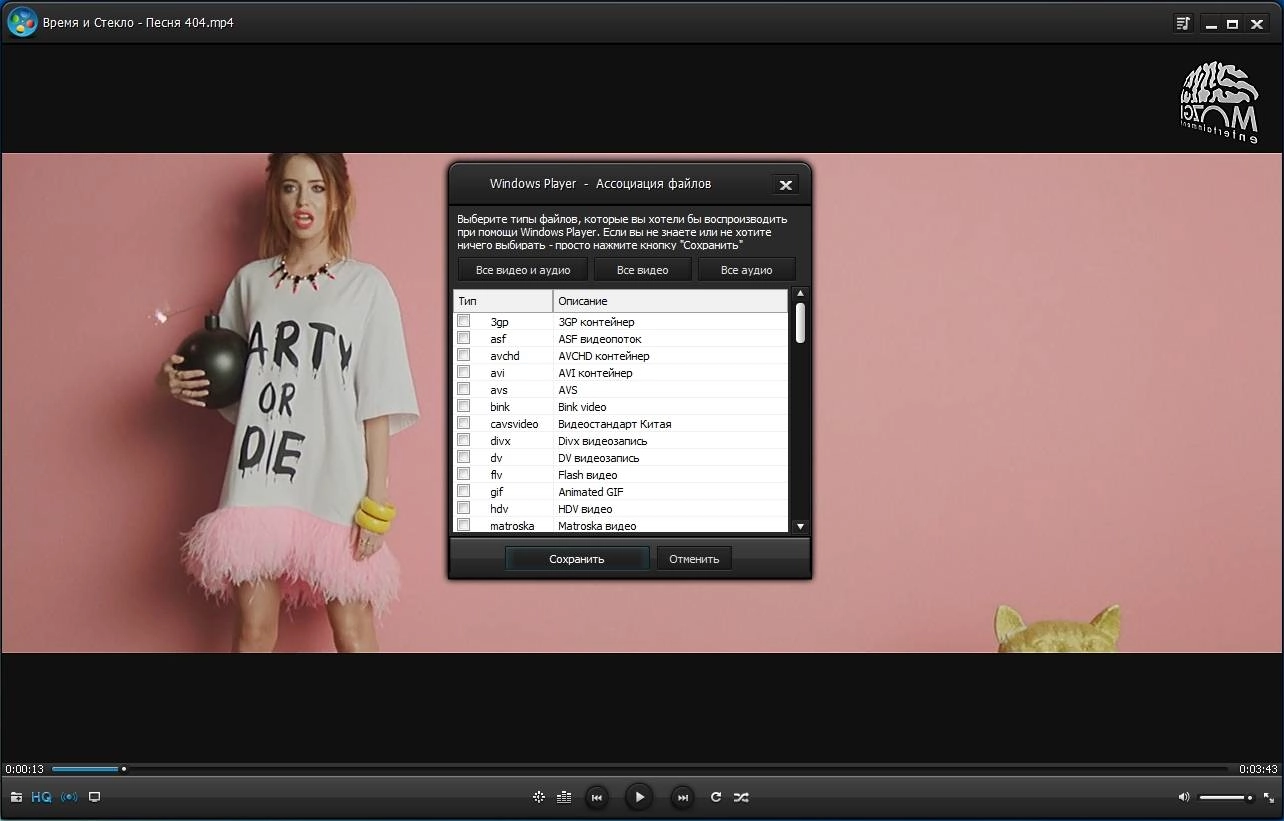The width and height of the screenshot is (1284, 821).
Task: Check the avs file type checkbox
Action: pos(464,389)
